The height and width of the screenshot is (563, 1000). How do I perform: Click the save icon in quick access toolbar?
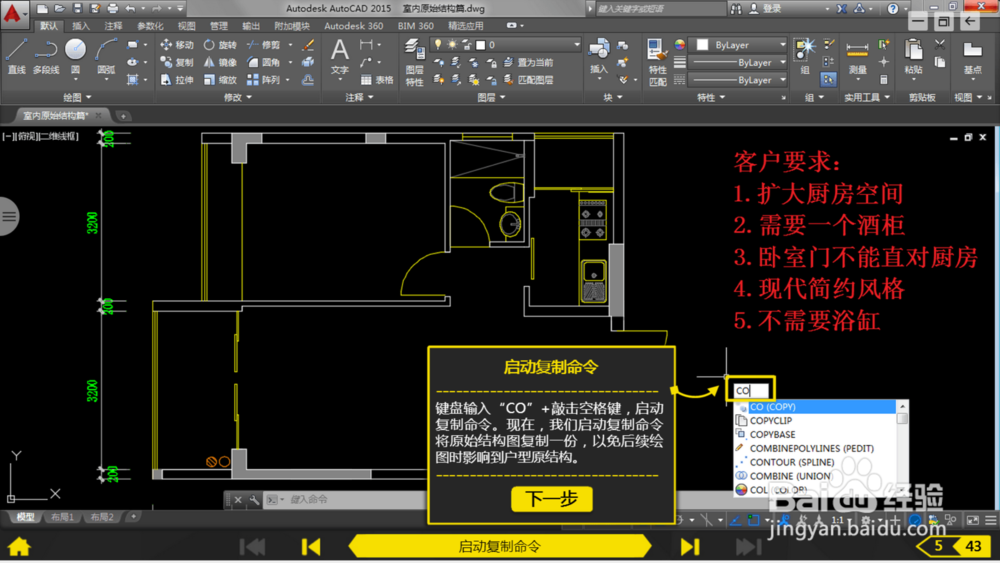point(77,8)
